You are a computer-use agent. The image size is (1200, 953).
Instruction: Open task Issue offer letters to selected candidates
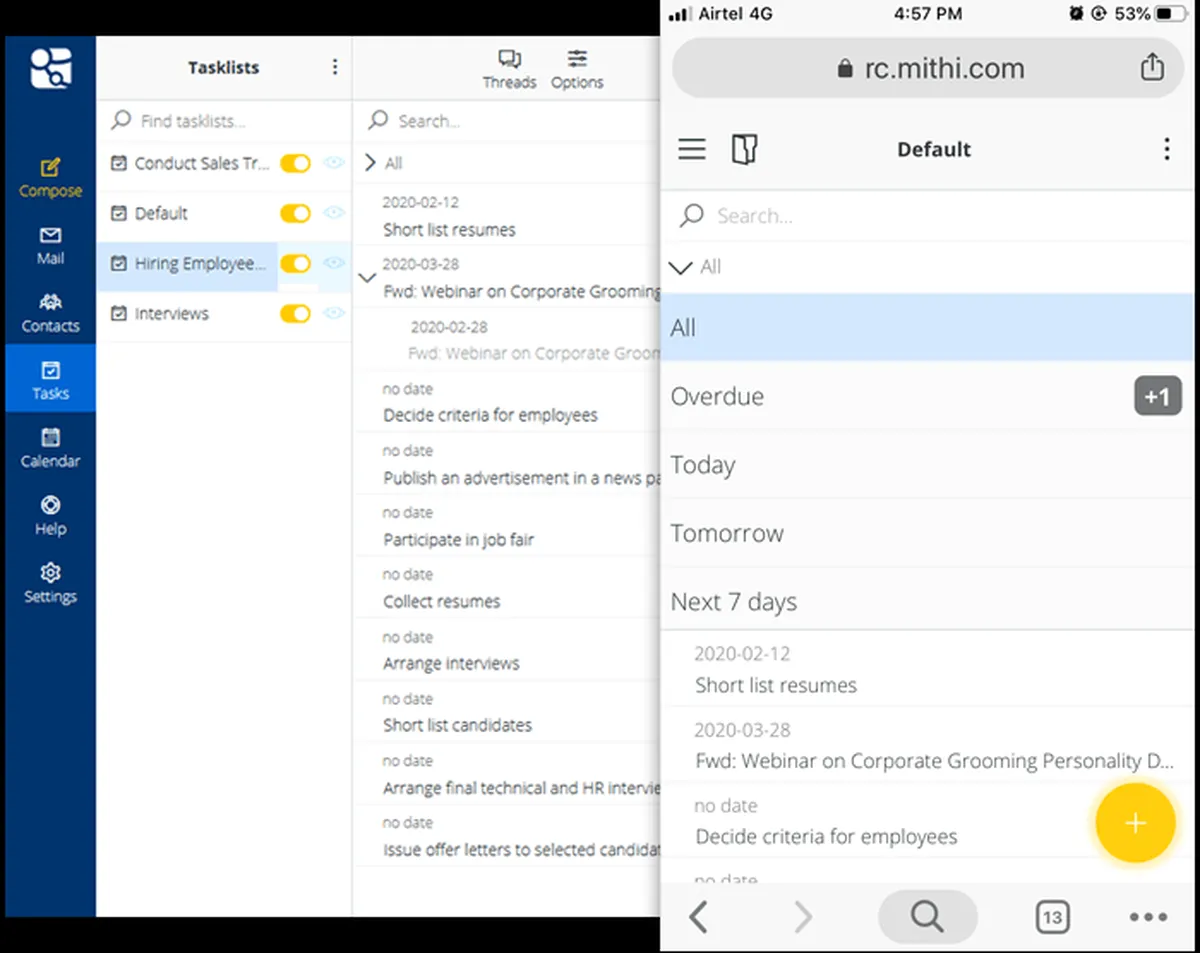point(507,837)
